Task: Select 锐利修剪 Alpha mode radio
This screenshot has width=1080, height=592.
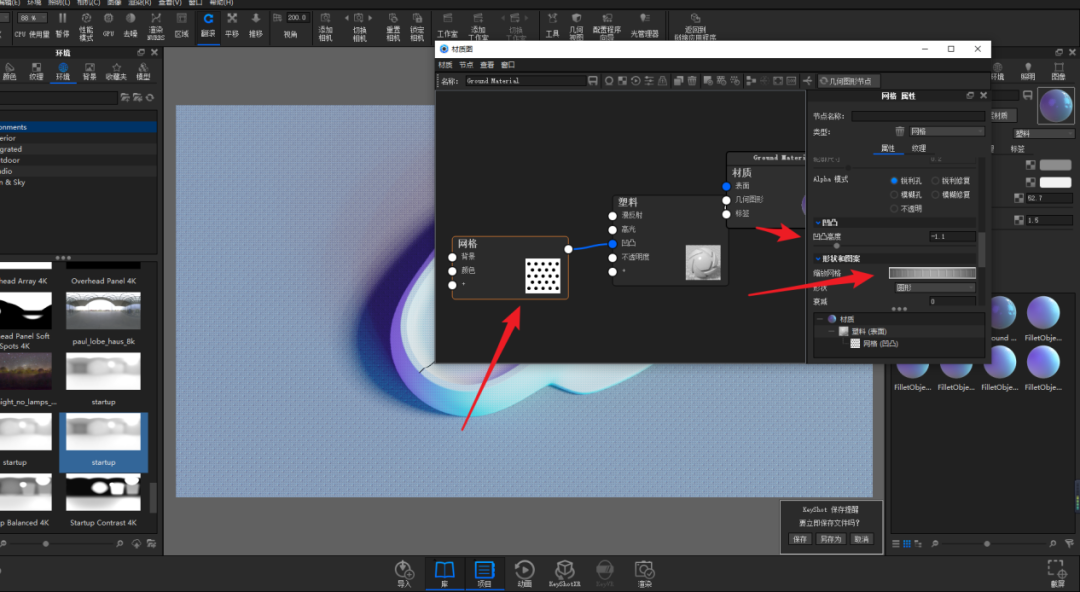Action: pyautogui.click(x=935, y=181)
